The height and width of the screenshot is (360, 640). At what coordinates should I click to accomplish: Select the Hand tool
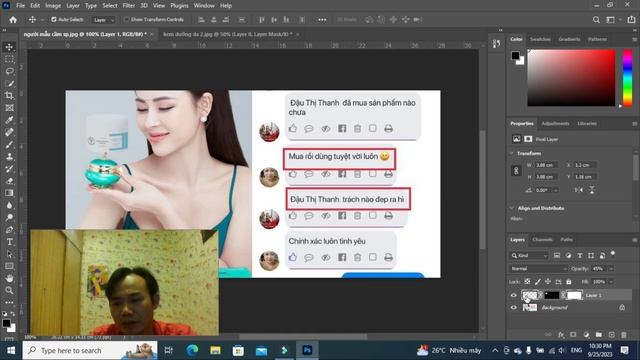tap(9, 278)
